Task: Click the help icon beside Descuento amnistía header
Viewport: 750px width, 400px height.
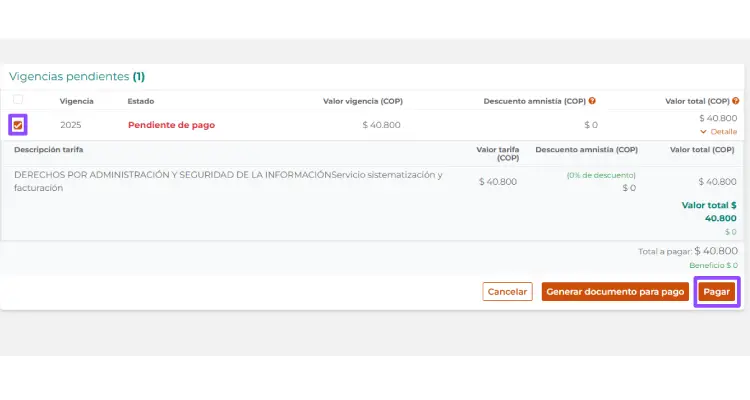Action: [593, 101]
